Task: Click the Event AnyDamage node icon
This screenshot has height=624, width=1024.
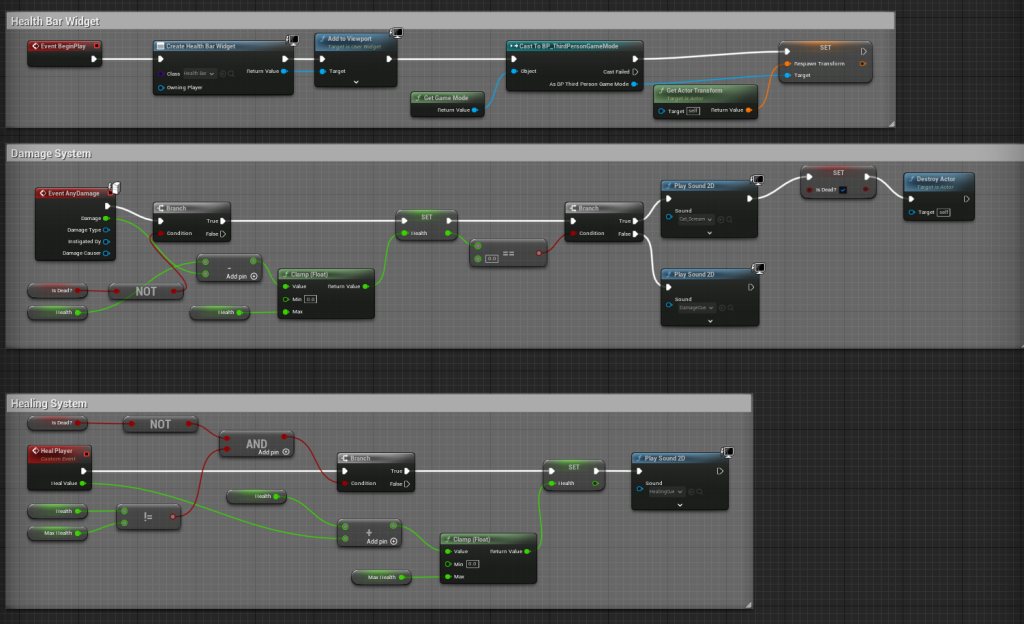Action: tap(42, 193)
